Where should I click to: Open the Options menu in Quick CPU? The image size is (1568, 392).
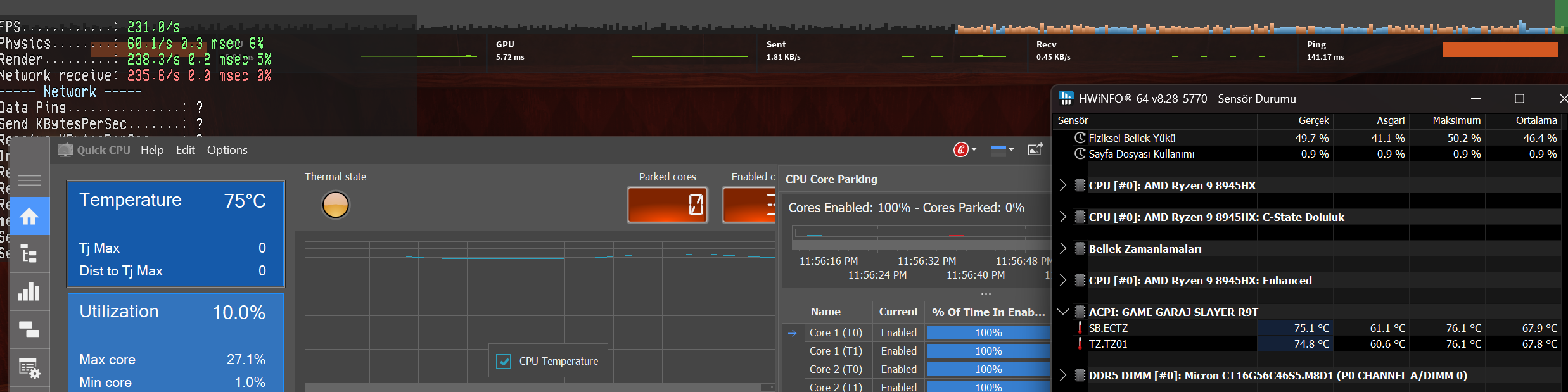tap(227, 150)
